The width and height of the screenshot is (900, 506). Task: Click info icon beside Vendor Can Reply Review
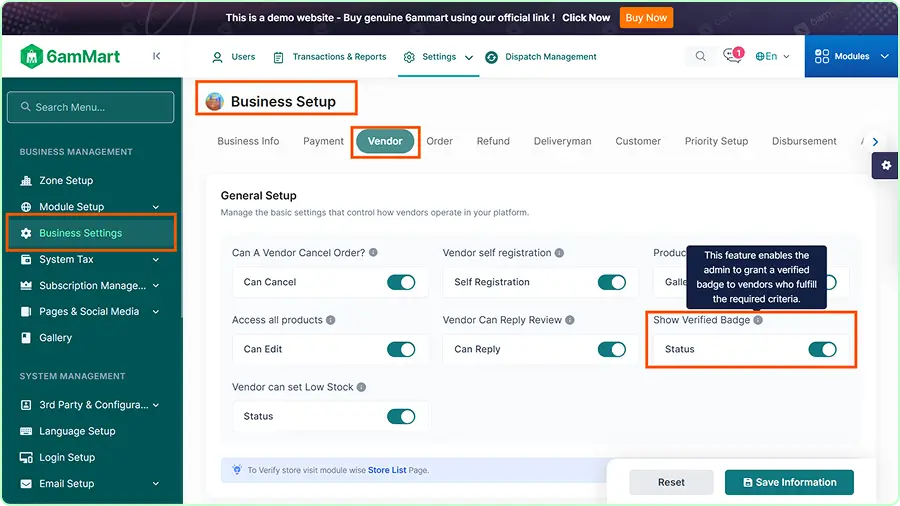click(x=569, y=320)
